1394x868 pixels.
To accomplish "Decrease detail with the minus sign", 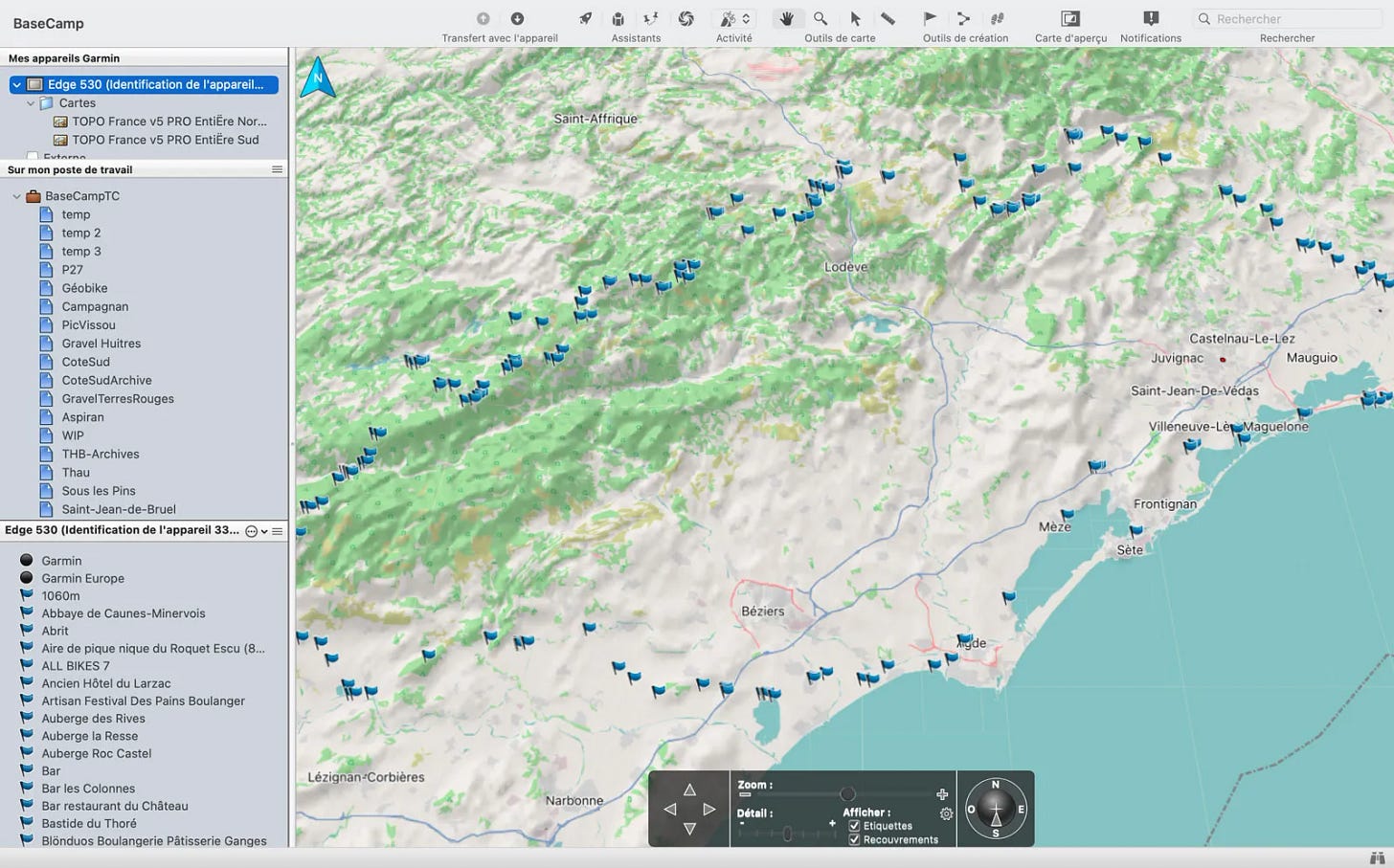I will pos(741,823).
